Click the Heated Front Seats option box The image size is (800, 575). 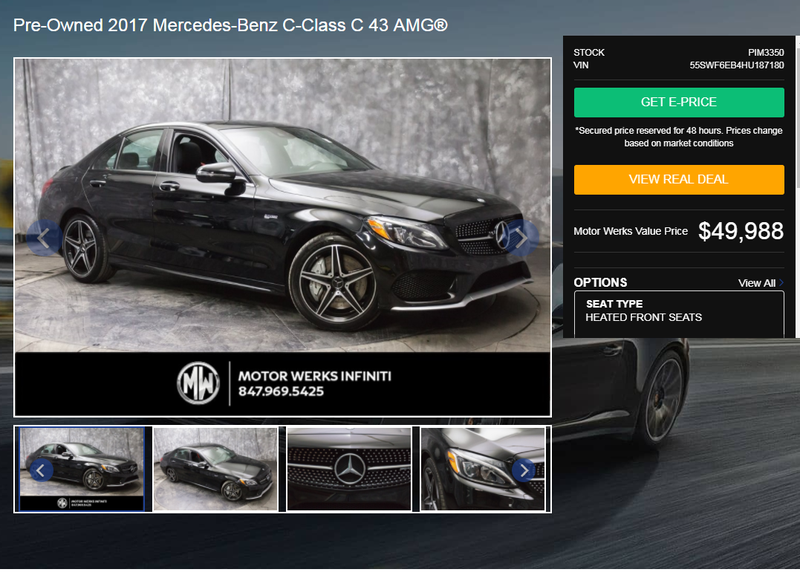point(679,314)
